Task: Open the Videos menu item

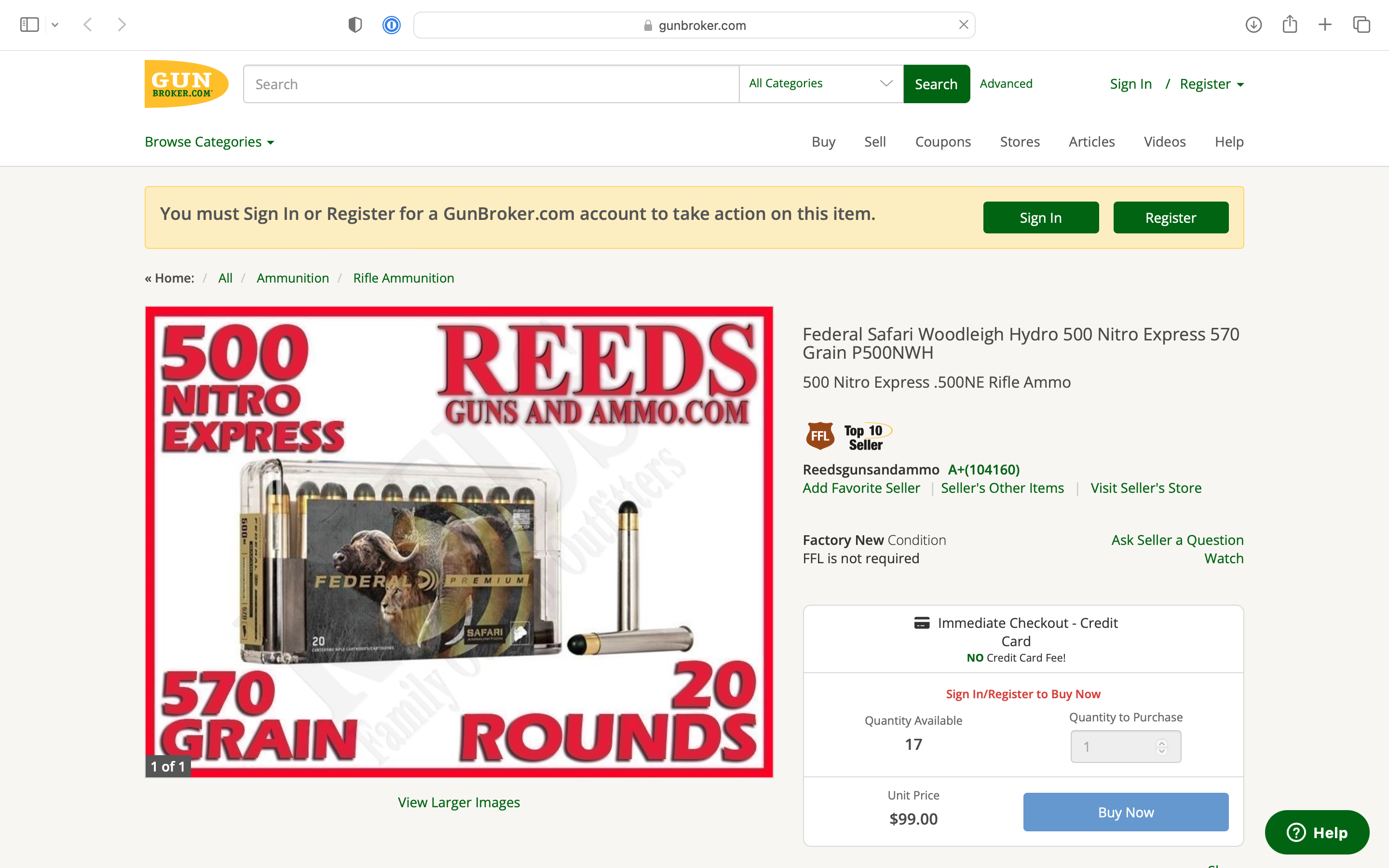Action: click(1164, 142)
